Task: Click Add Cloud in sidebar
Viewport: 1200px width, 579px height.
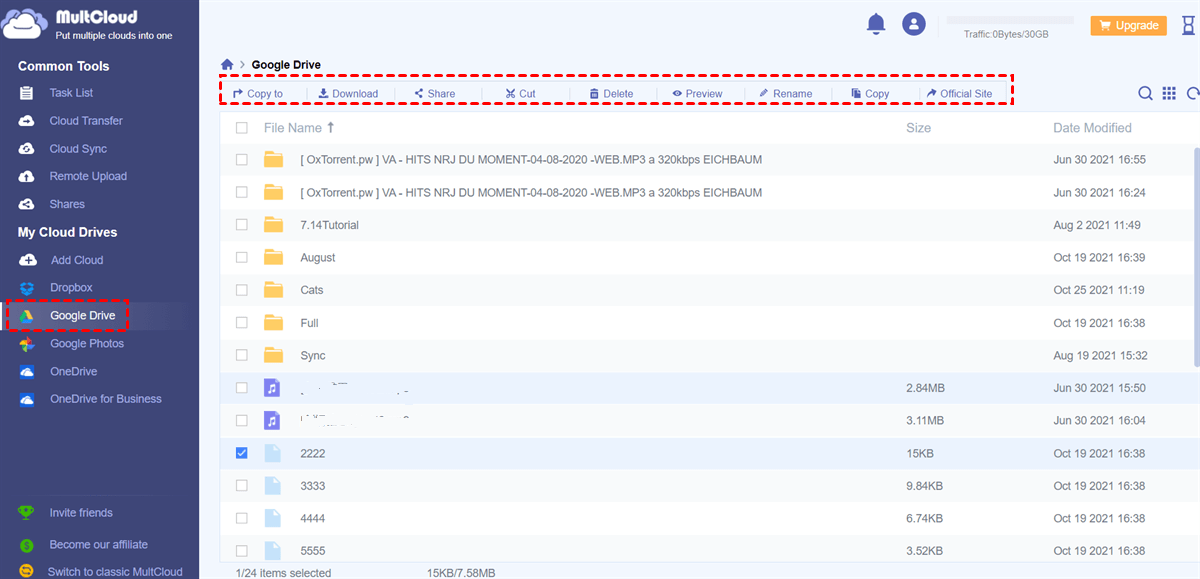Action: pyautogui.click(x=76, y=260)
